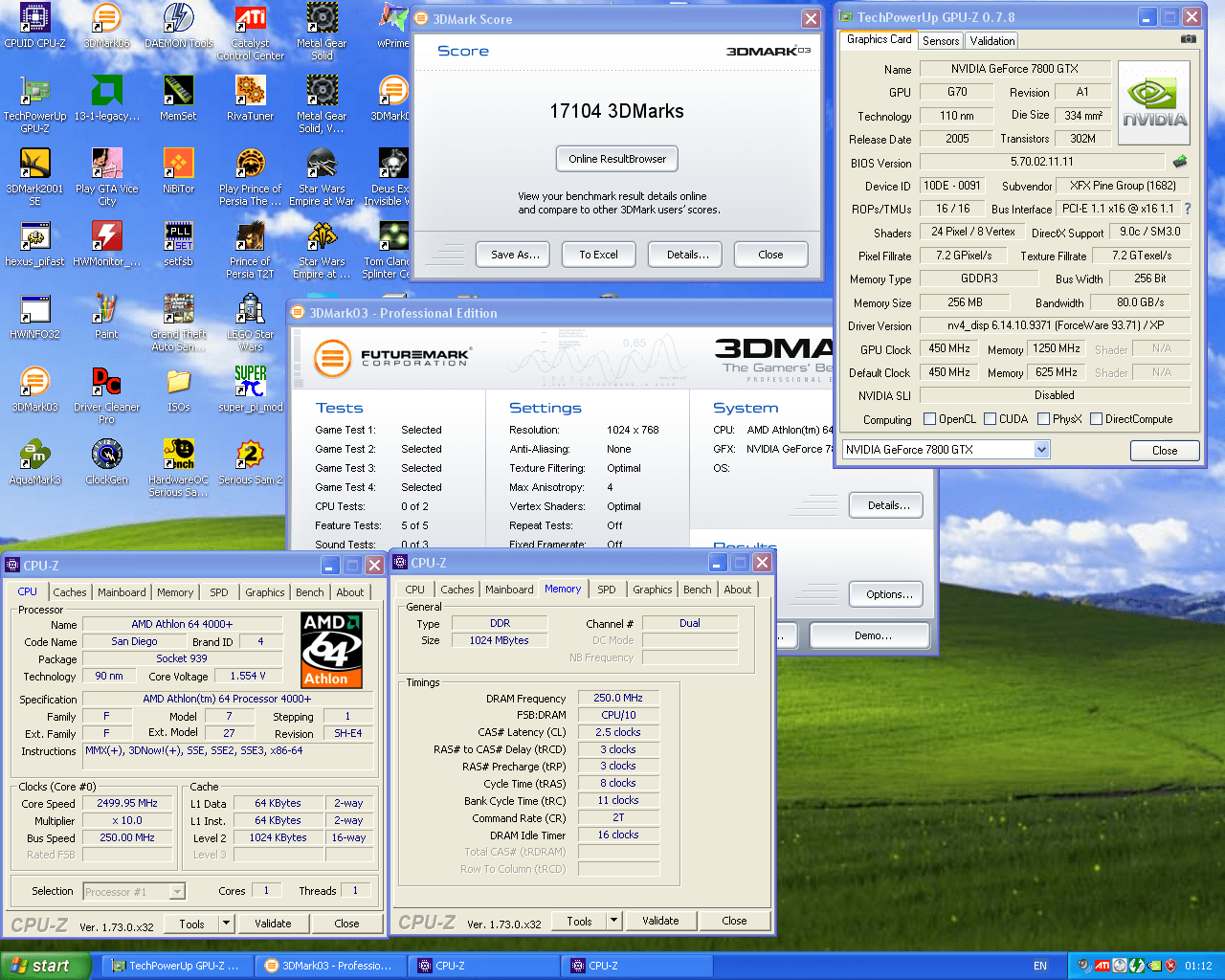Click the Core Speed value 2499.95 MHz
1225x980 pixels.
click(127, 804)
